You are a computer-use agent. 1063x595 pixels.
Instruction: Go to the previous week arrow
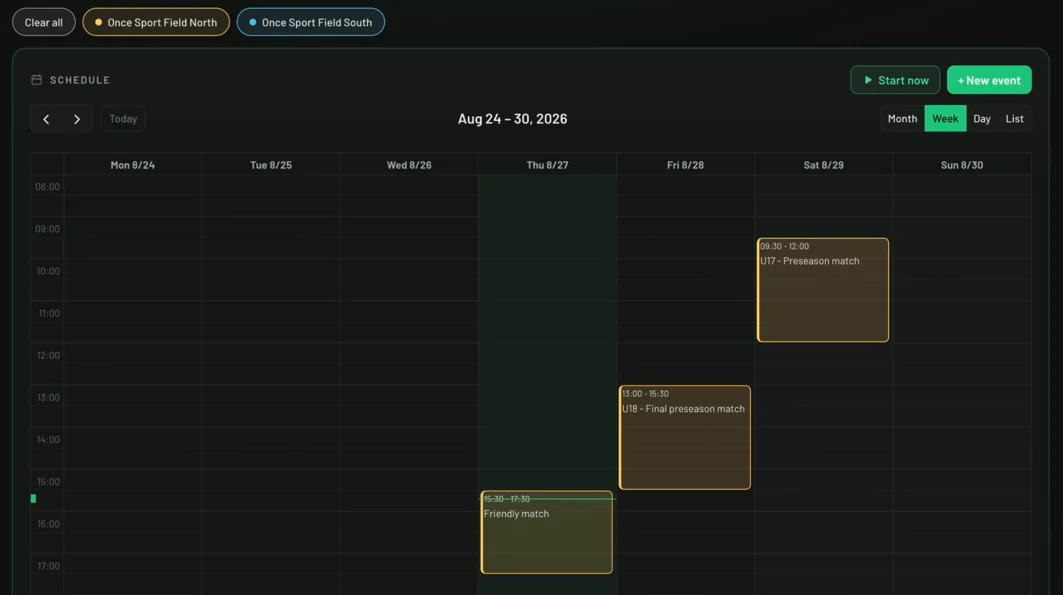(x=46, y=119)
